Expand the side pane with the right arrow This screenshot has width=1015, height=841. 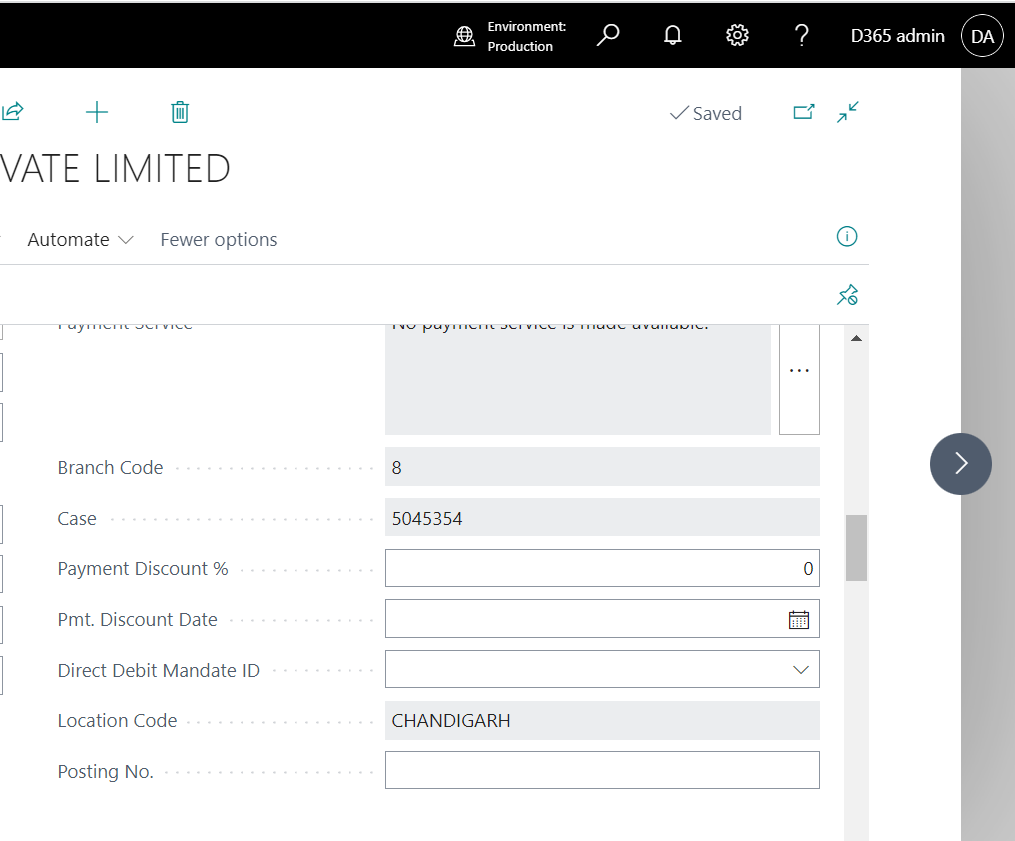pyautogui.click(x=960, y=463)
